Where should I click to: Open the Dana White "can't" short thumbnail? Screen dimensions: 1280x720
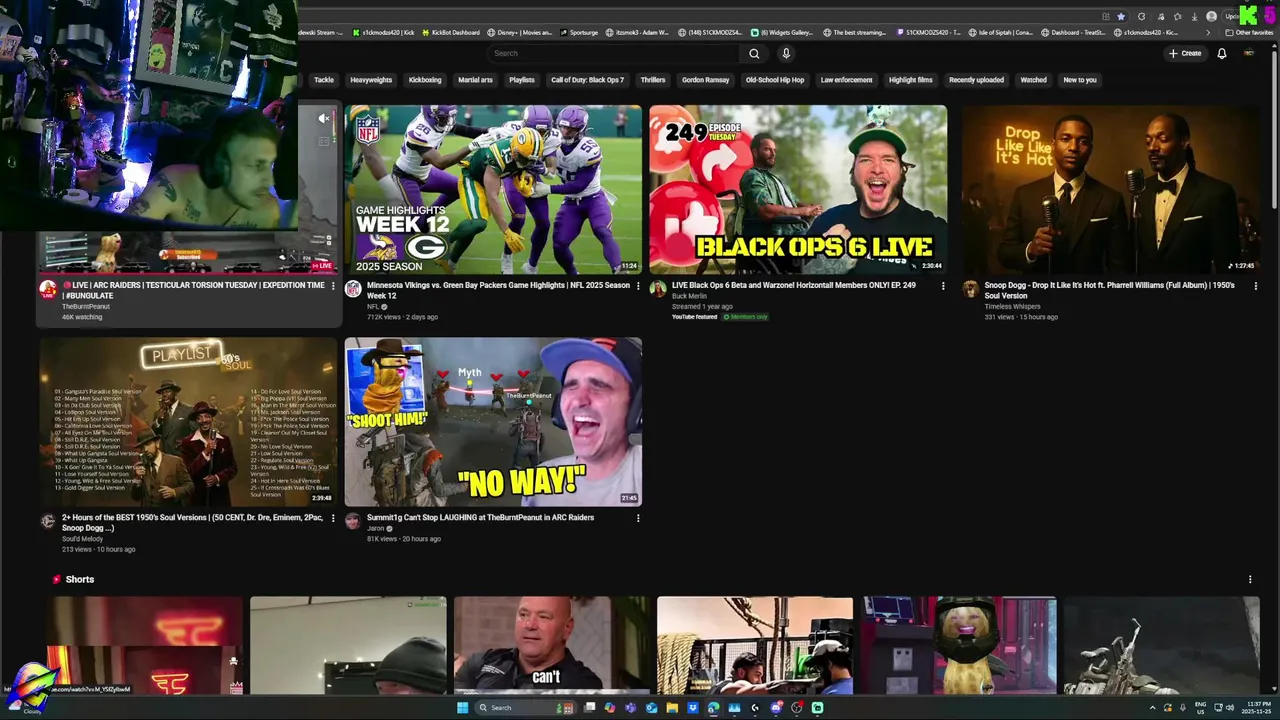click(551, 645)
